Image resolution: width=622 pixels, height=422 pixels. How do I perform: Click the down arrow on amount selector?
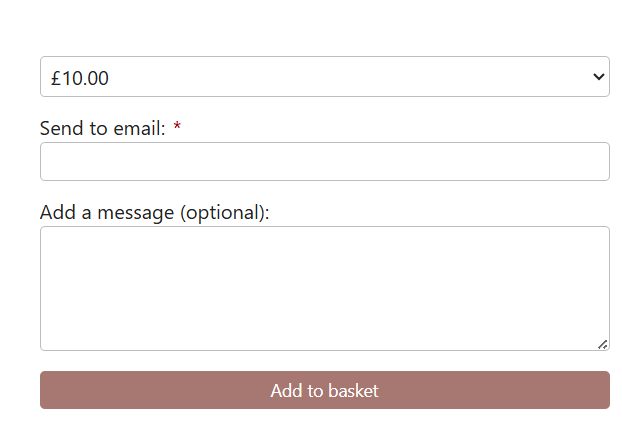[598, 77]
